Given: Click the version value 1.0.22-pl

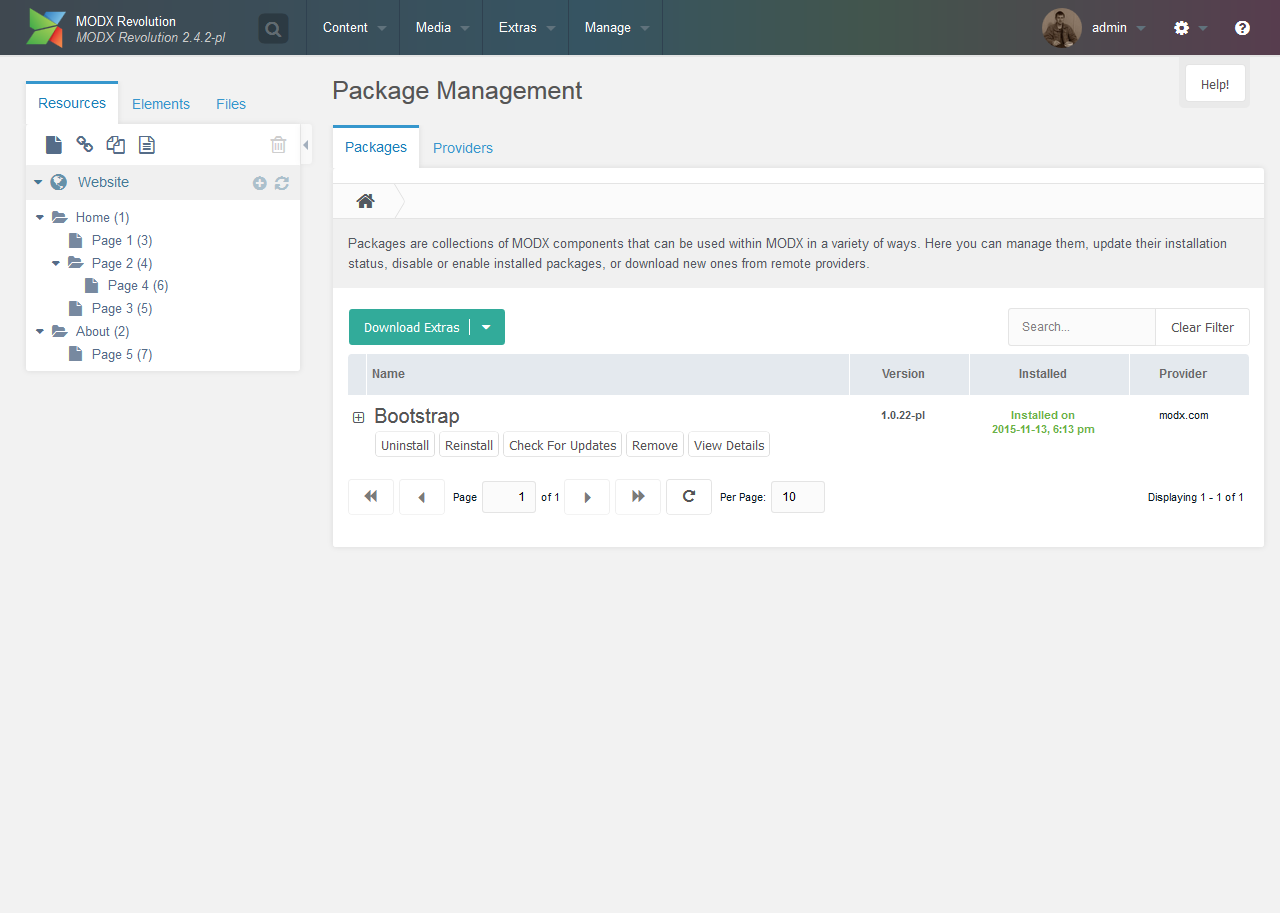Looking at the screenshot, I should coord(903,415).
